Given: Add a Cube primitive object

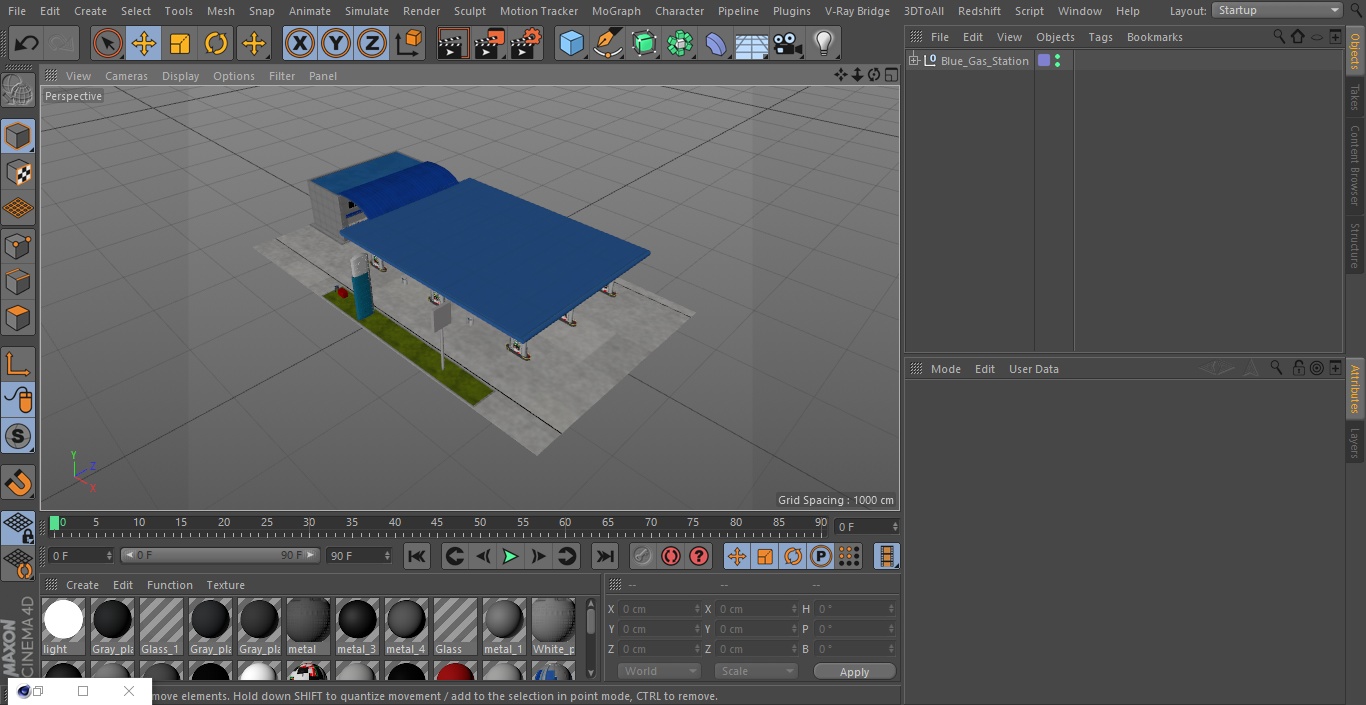Looking at the screenshot, I should 572,44.
